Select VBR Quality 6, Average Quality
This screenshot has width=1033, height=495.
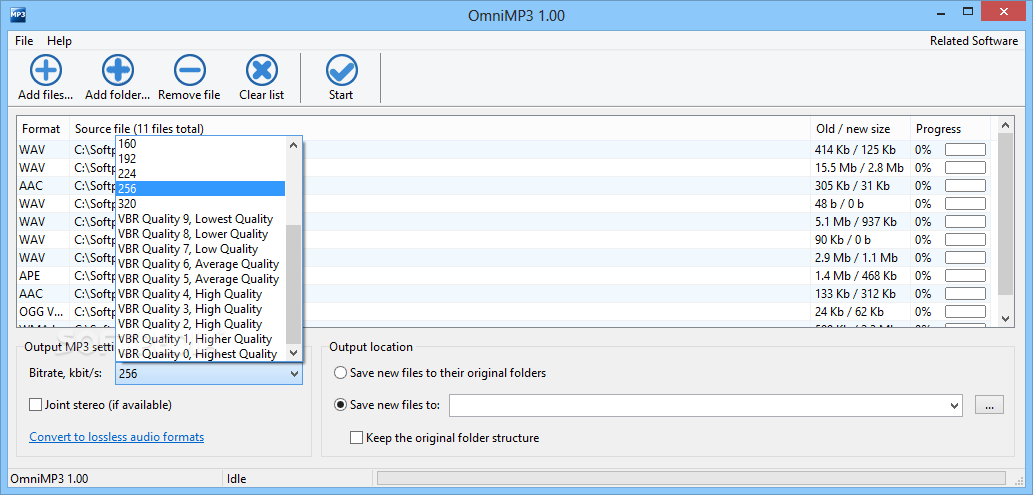(x=200, y=264)
